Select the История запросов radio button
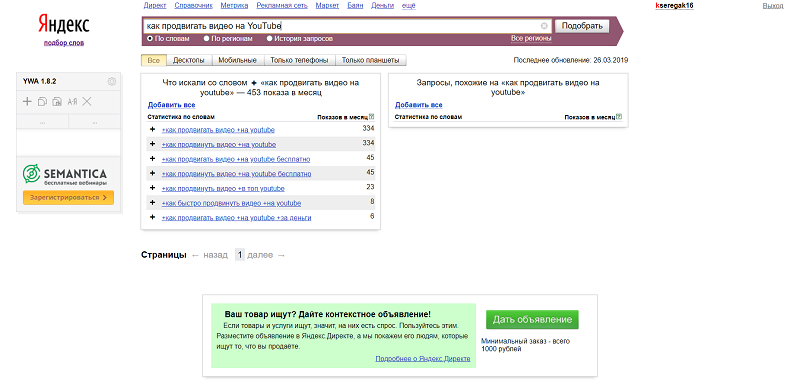The height and width of the screenshot is (390, 800). (269, 38)
